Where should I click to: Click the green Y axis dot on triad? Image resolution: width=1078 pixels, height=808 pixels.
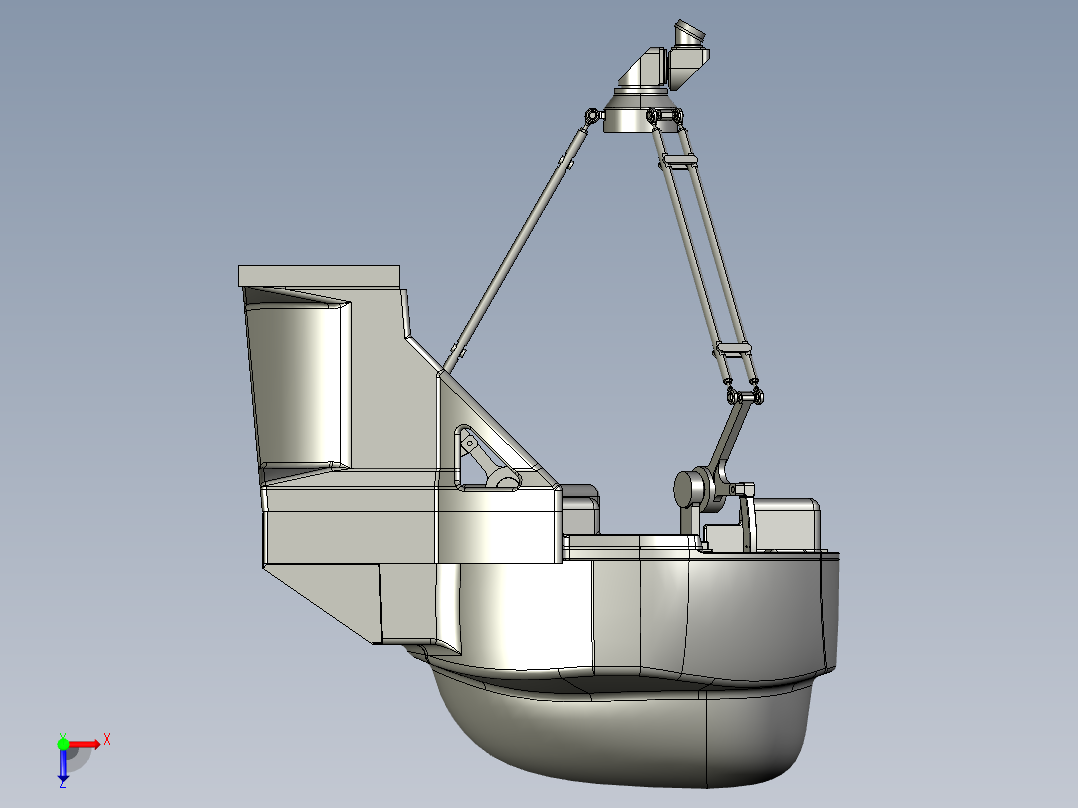tap(63, 744)
